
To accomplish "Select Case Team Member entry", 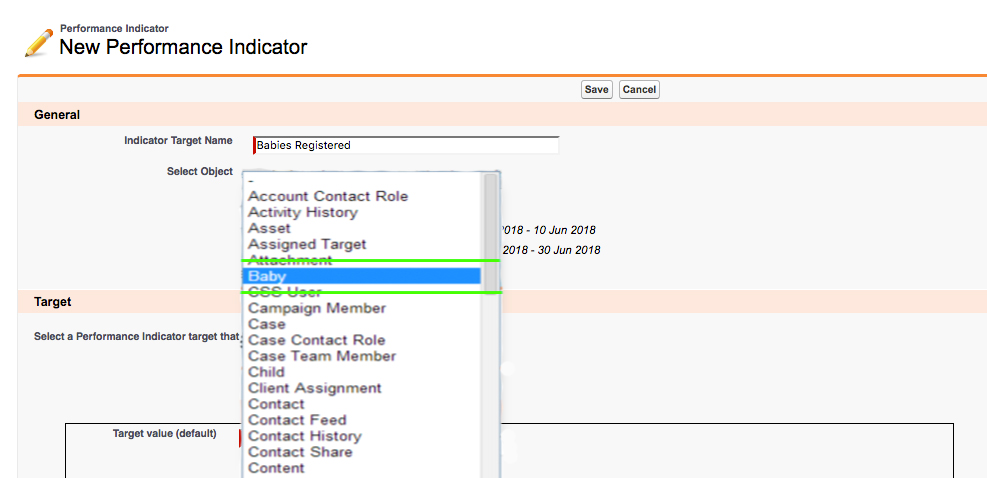I will (x=322, y=356).
